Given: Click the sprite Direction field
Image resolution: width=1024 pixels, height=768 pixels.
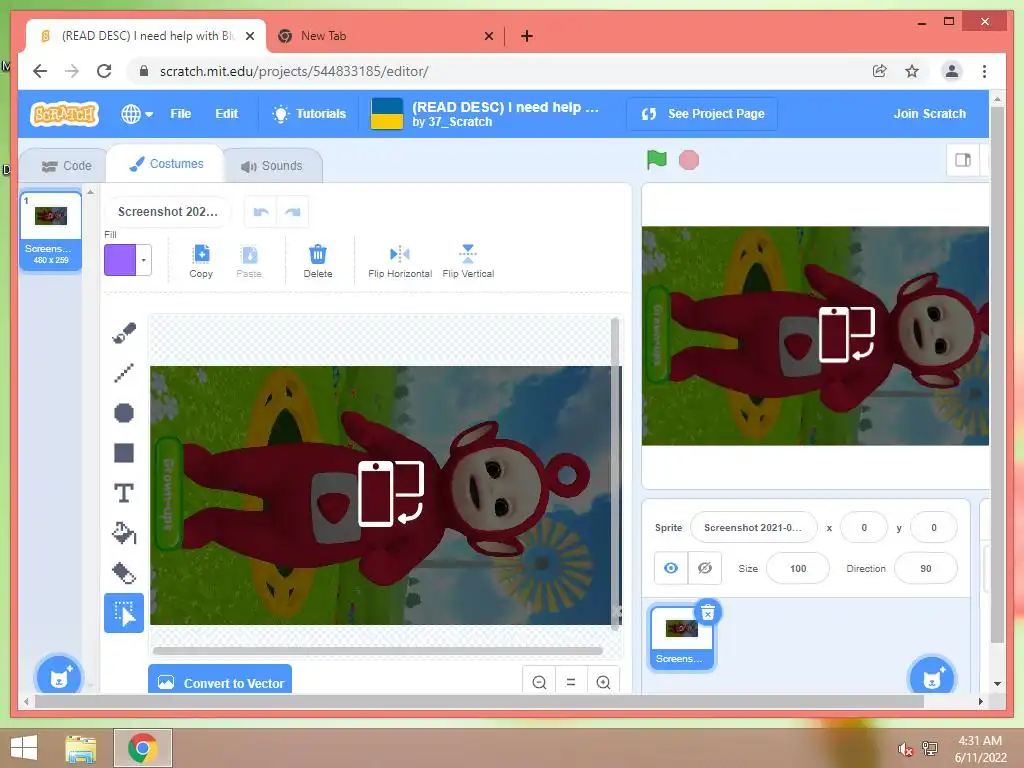Looking at the screenshot, I should pos(925,568).
